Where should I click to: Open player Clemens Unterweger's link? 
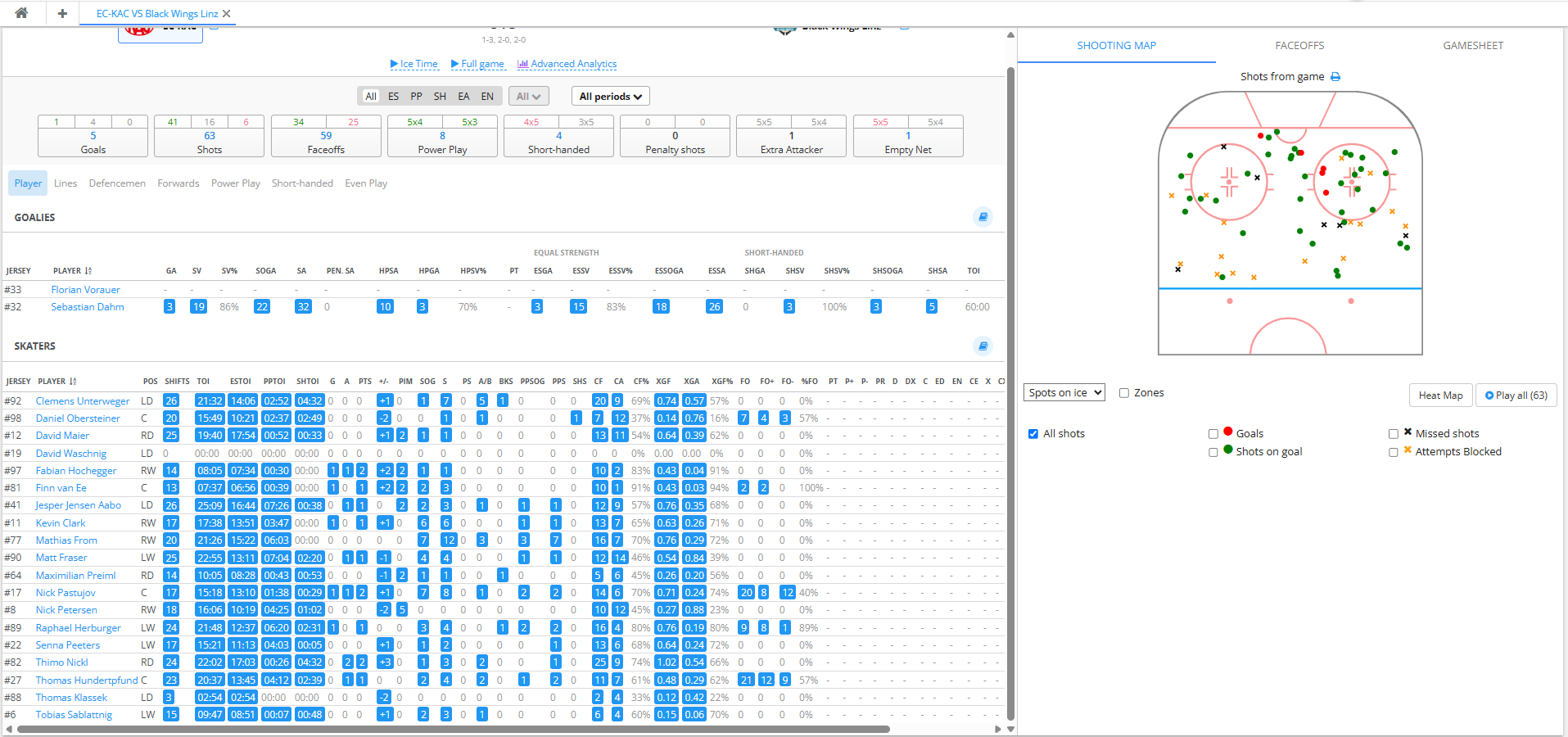pos(83,401)
